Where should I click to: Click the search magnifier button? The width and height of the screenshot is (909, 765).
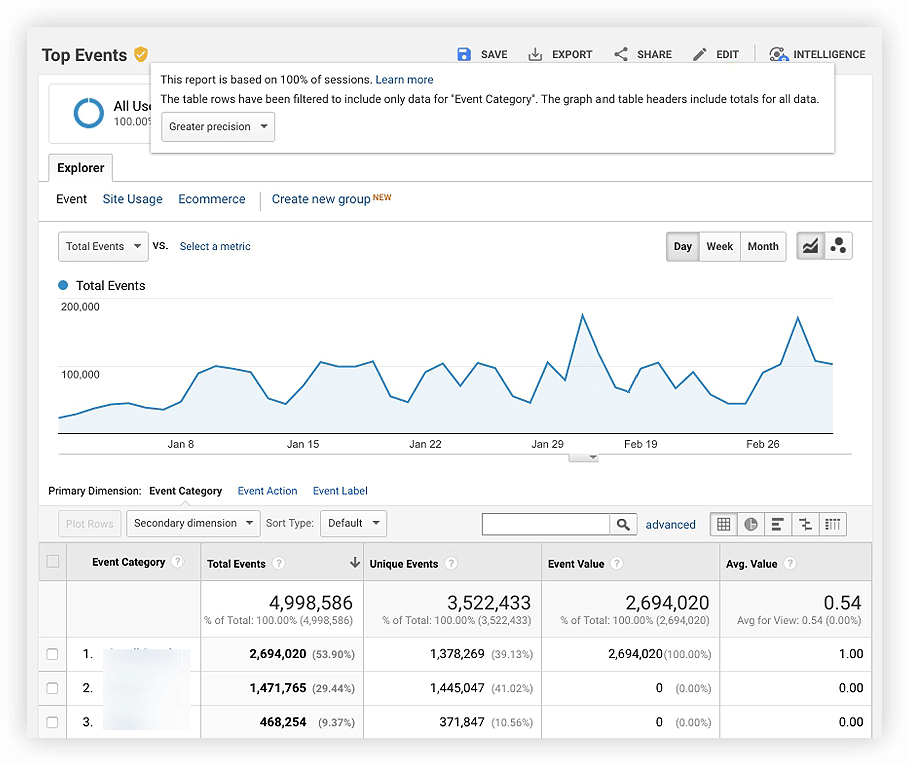pyautogui.click(x=623, y=524)
